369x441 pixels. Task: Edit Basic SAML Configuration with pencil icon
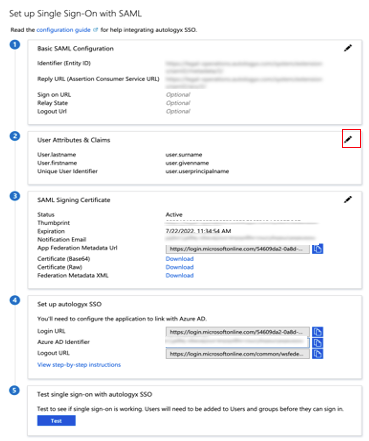(348, 48)
